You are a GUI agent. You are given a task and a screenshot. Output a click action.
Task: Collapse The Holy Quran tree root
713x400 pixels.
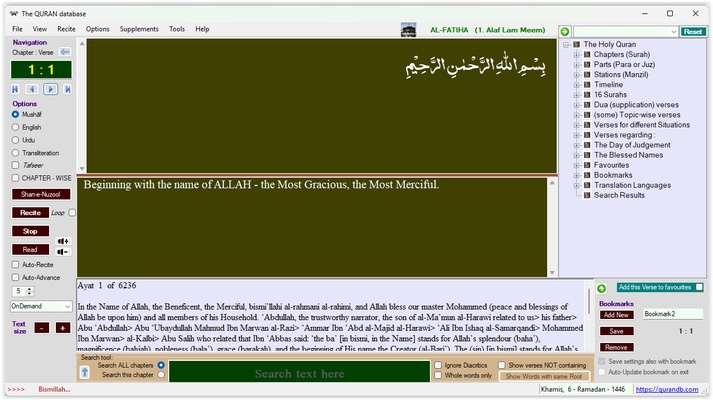(566, 45)
